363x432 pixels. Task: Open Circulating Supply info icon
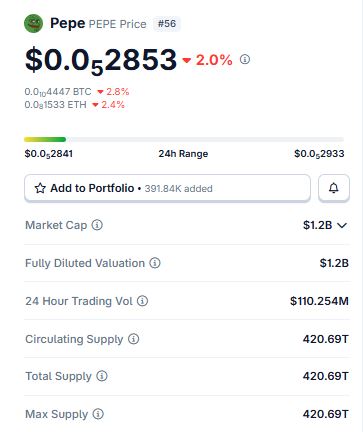133,339
